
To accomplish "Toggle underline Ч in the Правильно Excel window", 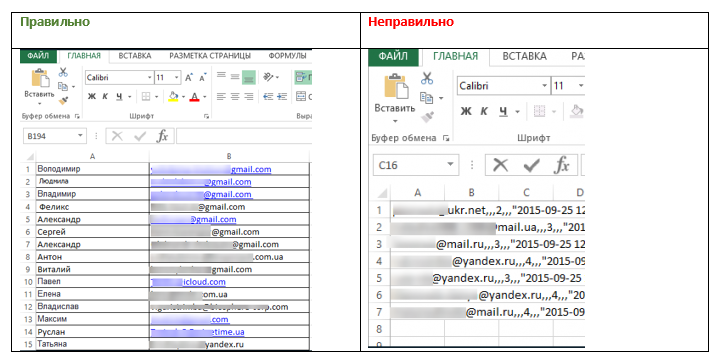I will (119, 97).
